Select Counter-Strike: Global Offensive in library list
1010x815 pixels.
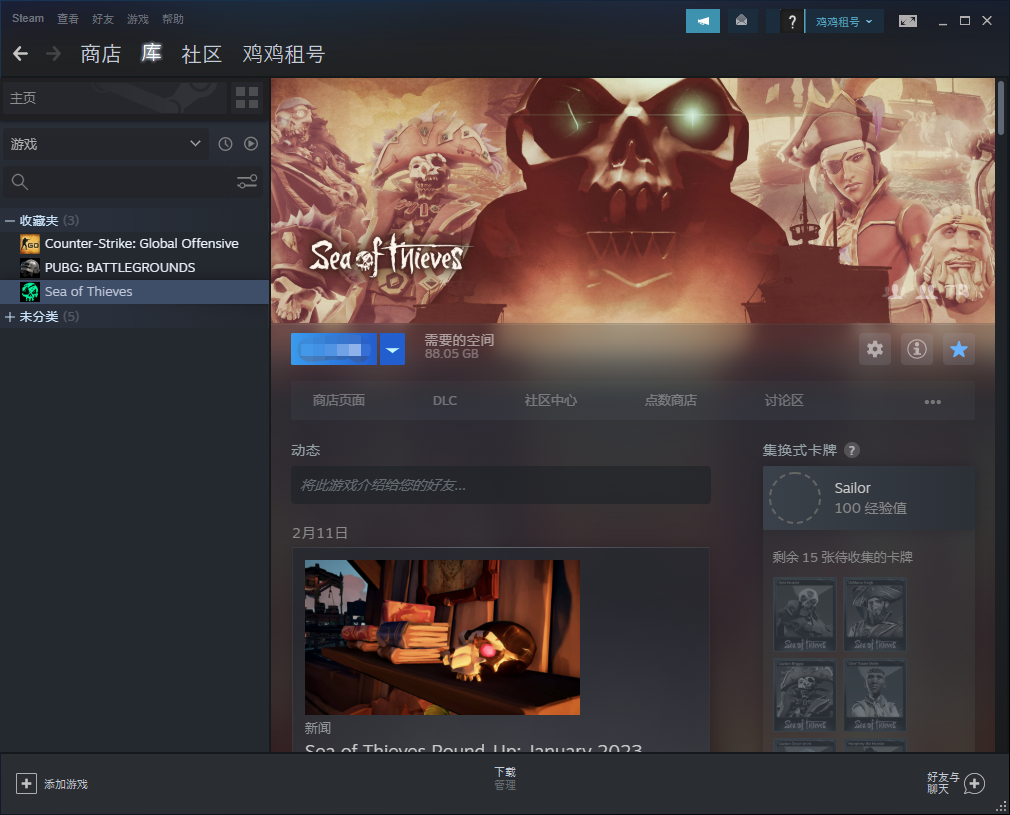point(142,244)
